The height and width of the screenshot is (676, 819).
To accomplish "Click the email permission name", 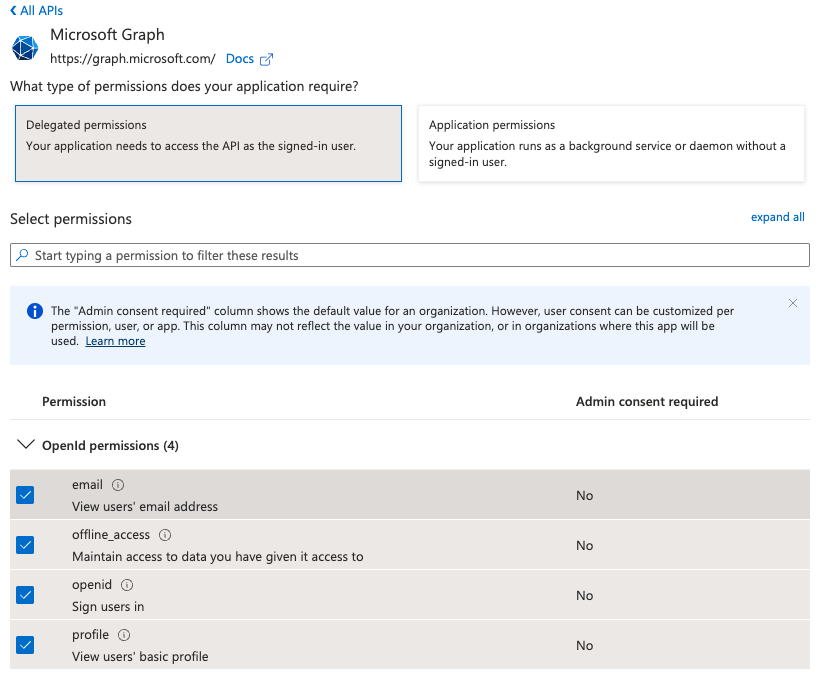I will click(87, 485).
